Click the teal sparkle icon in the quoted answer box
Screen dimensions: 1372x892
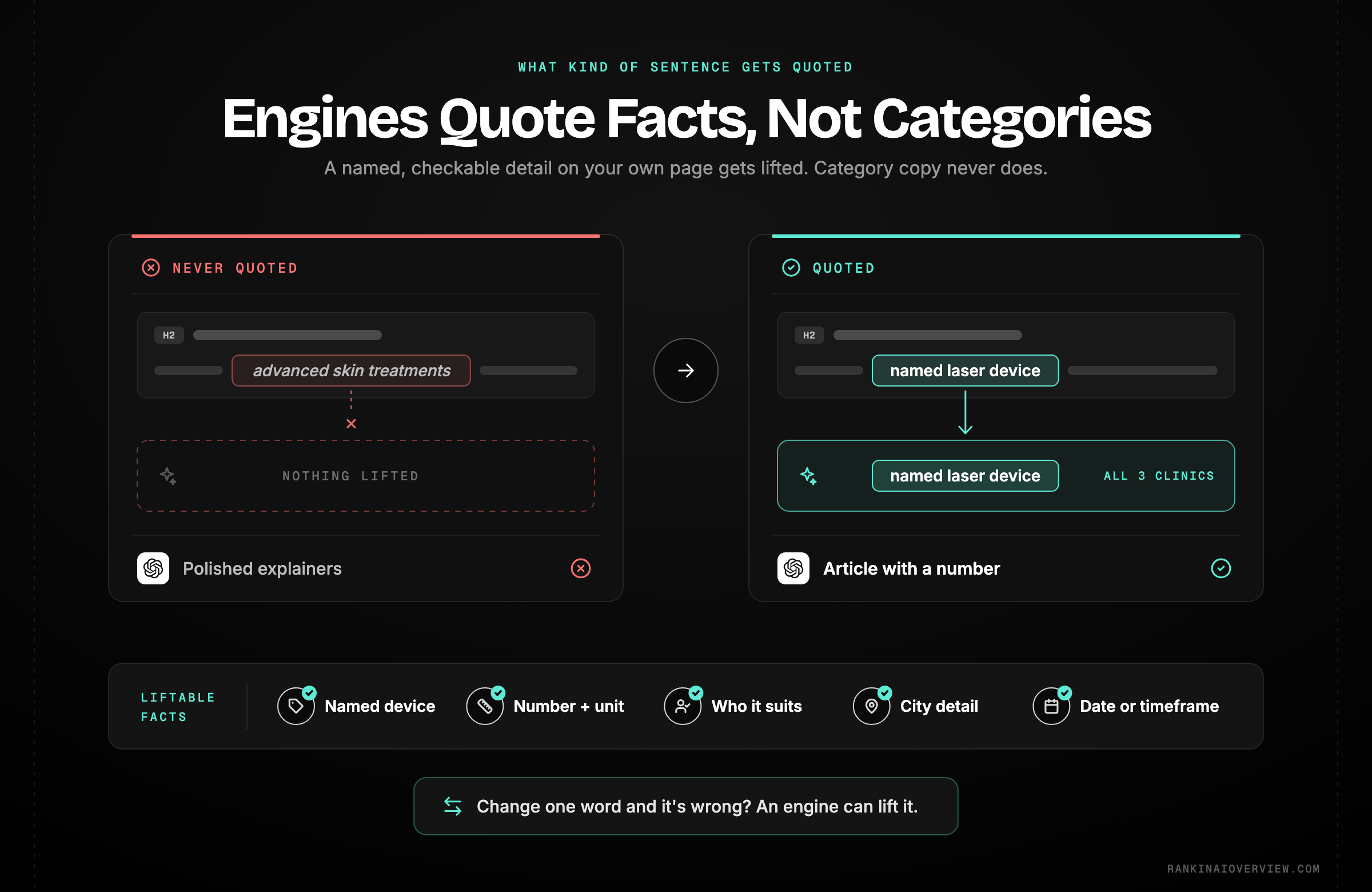pyautogui.click(x=808, y=476)
